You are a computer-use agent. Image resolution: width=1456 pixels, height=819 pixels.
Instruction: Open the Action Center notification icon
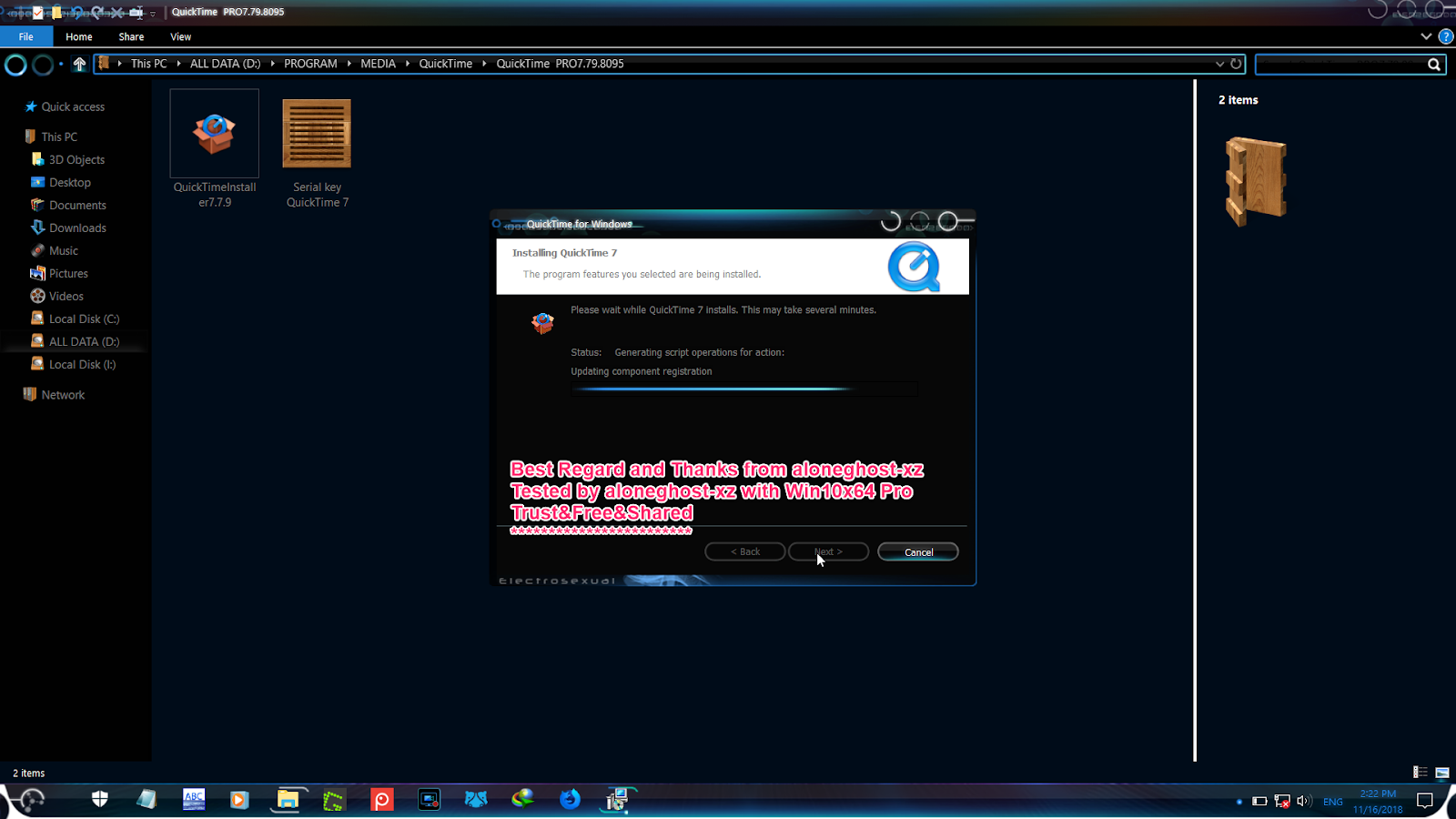pos(1425,801)
